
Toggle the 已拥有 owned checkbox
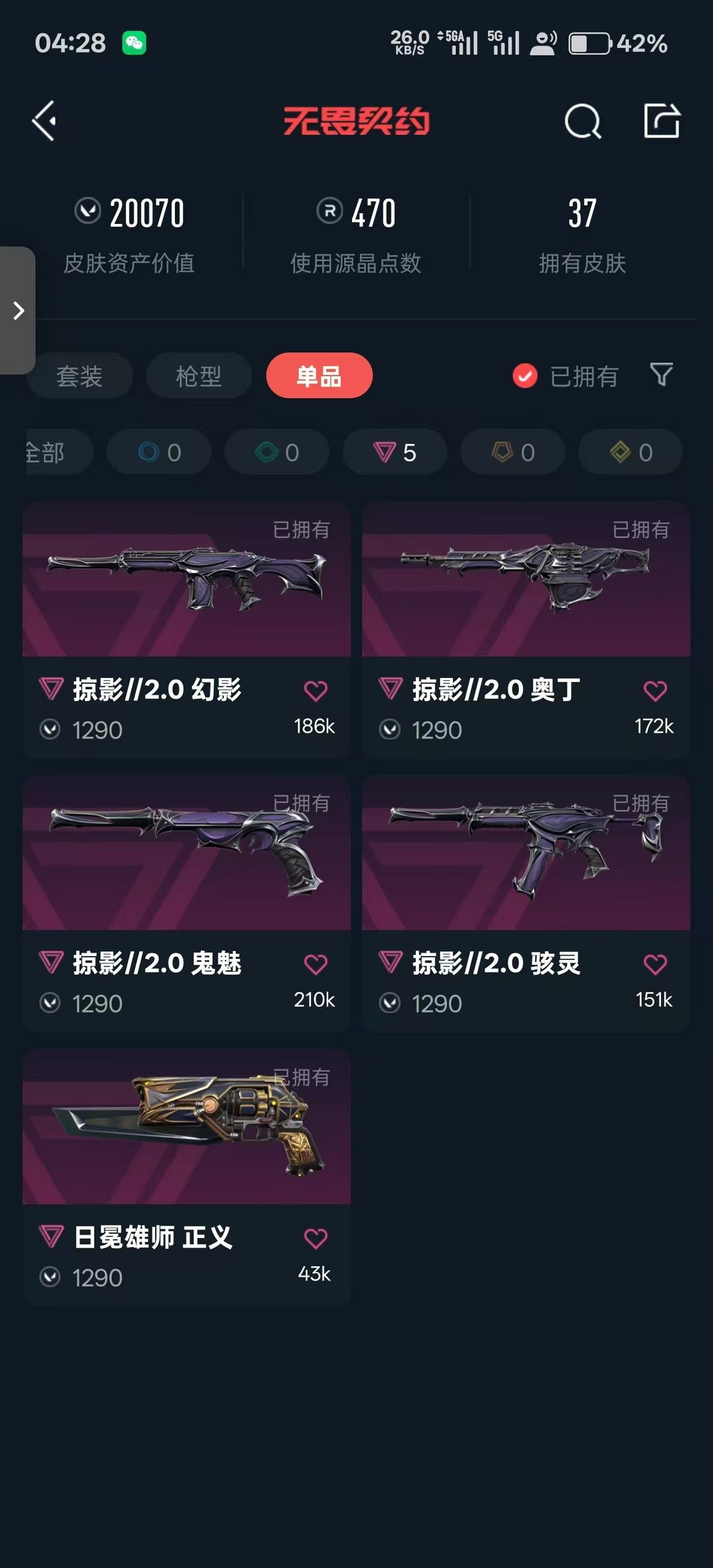click(x=525, y=376)
